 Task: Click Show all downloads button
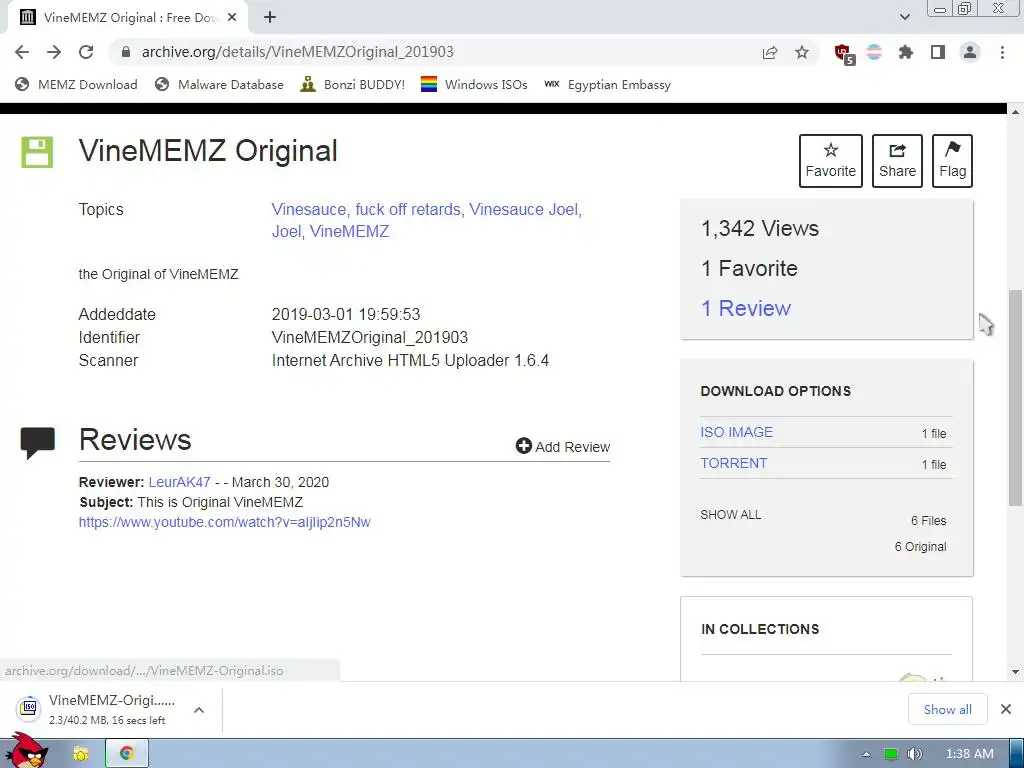click(948, 709)
